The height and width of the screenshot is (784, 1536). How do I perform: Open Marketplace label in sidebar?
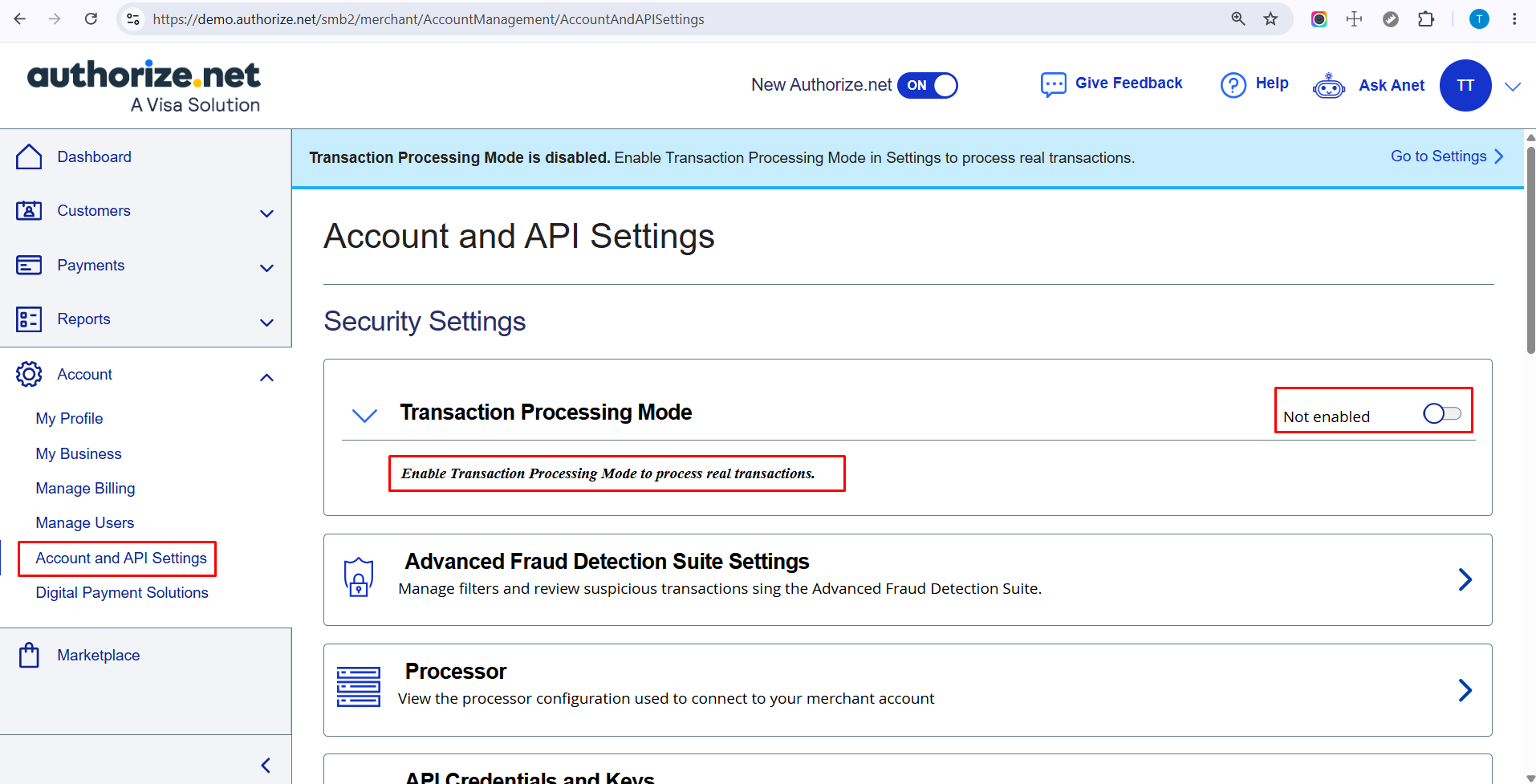click(99, 655)
